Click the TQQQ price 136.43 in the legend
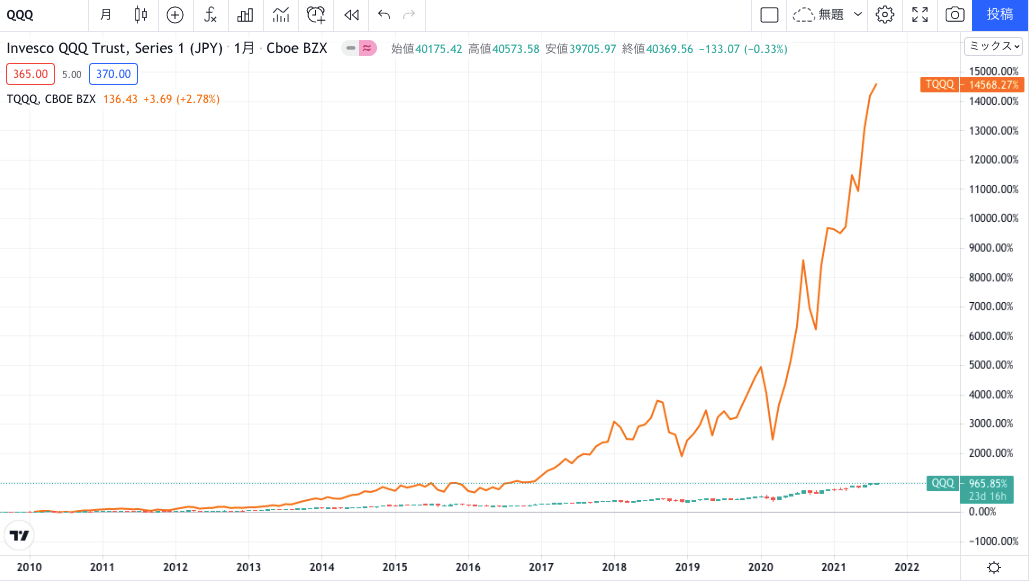 [120, 99]
